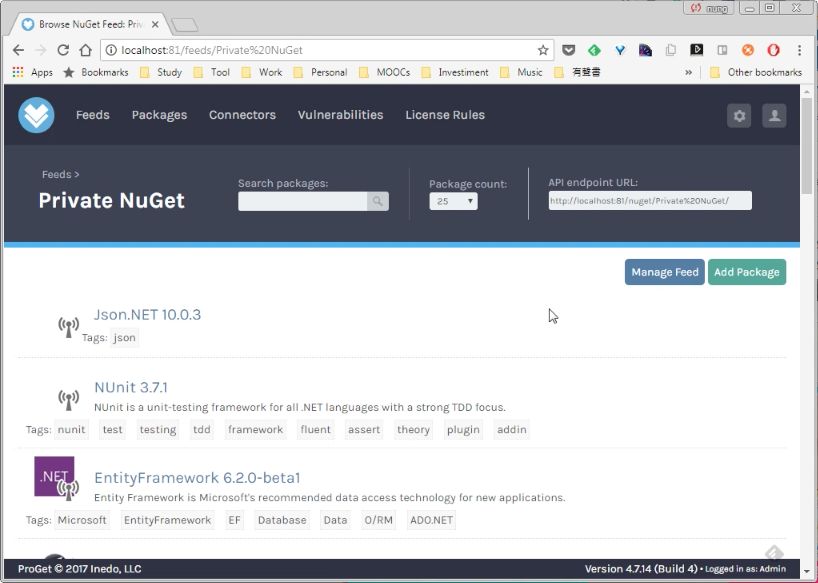Click the black square play extension icon
The image size is (818, 583).
[x=696, y=50]
